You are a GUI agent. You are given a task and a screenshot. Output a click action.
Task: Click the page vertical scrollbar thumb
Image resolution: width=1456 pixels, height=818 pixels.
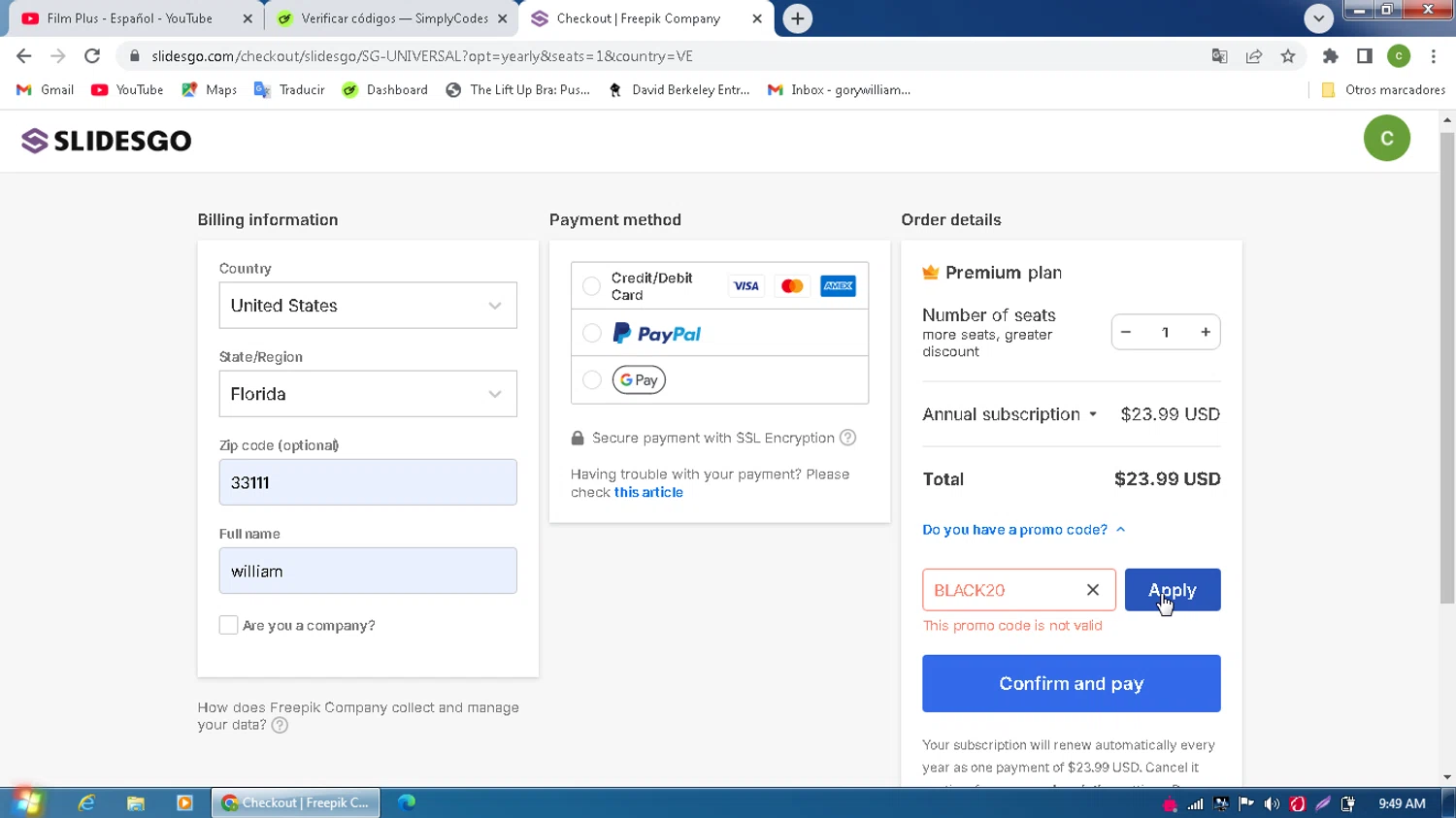(1447, 369)
